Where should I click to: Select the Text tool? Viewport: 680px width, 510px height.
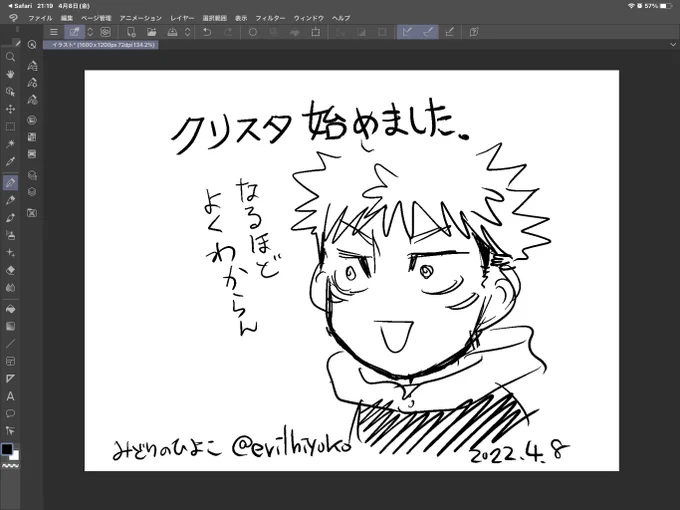pyautogui.click(x=10, y=396)
